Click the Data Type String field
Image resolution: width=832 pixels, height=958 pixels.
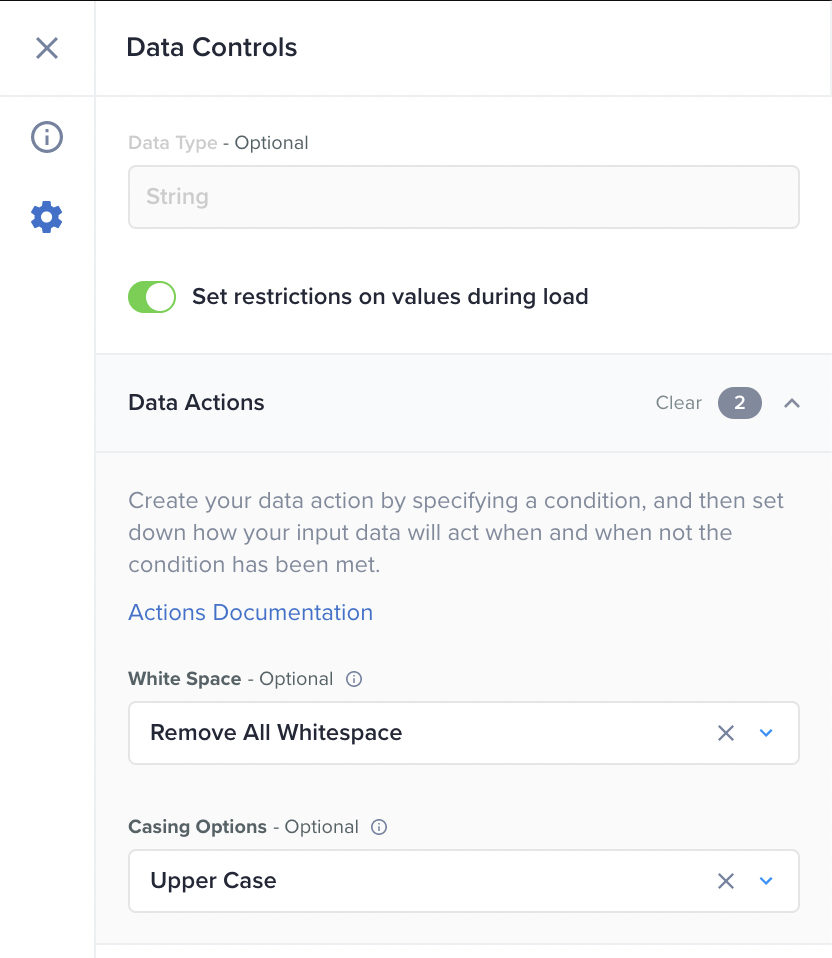pyautogui.click(x=464, y=197)
